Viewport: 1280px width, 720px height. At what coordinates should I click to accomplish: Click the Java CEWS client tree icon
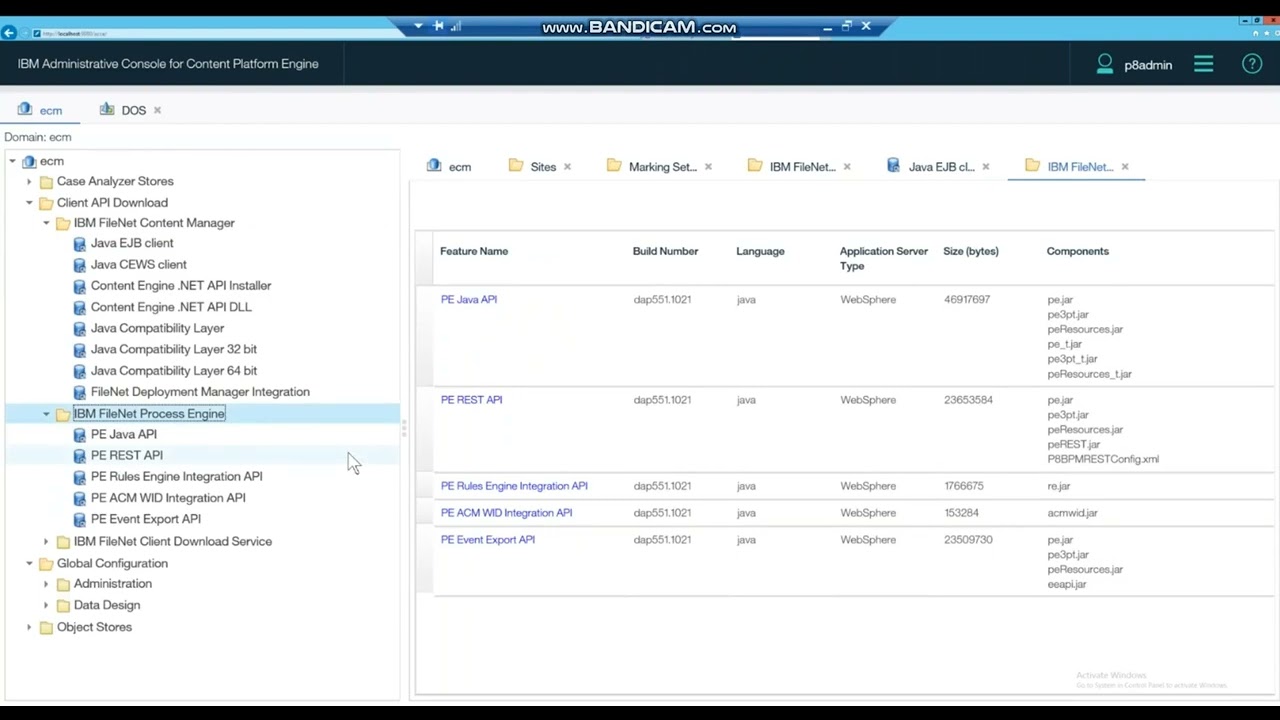pos(80,265)
